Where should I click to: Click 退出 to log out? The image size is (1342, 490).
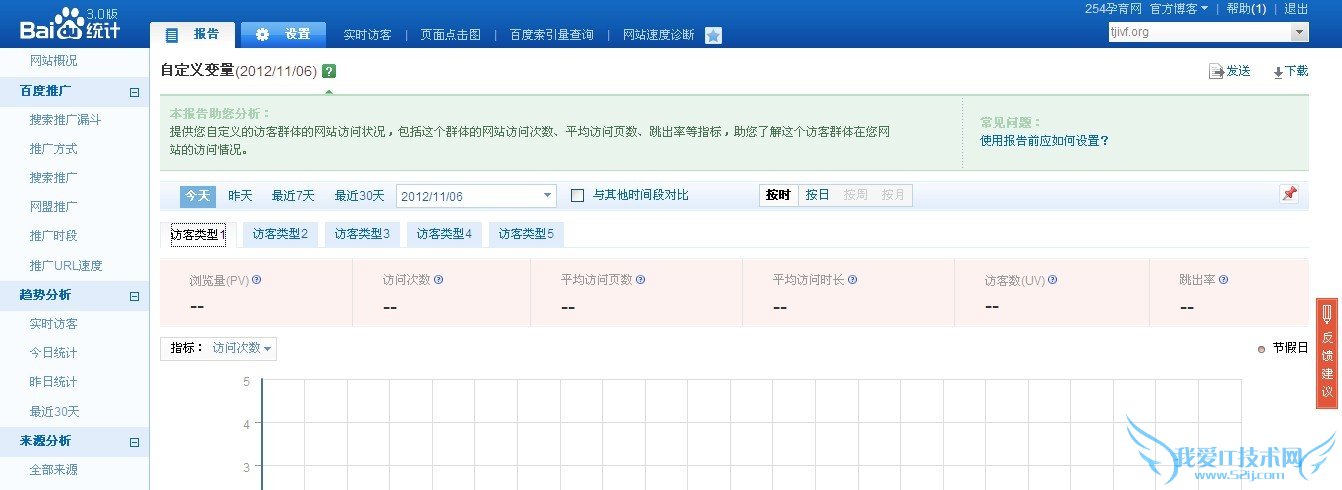coord(1296,8)
